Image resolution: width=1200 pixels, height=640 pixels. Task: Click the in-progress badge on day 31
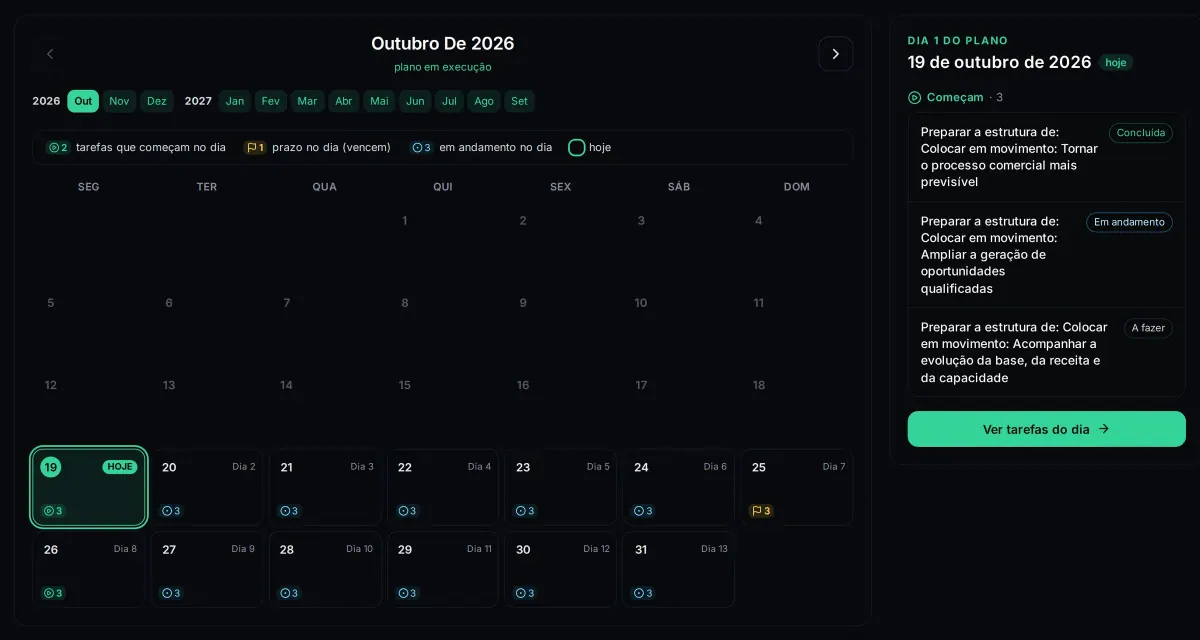coord(644,593)
